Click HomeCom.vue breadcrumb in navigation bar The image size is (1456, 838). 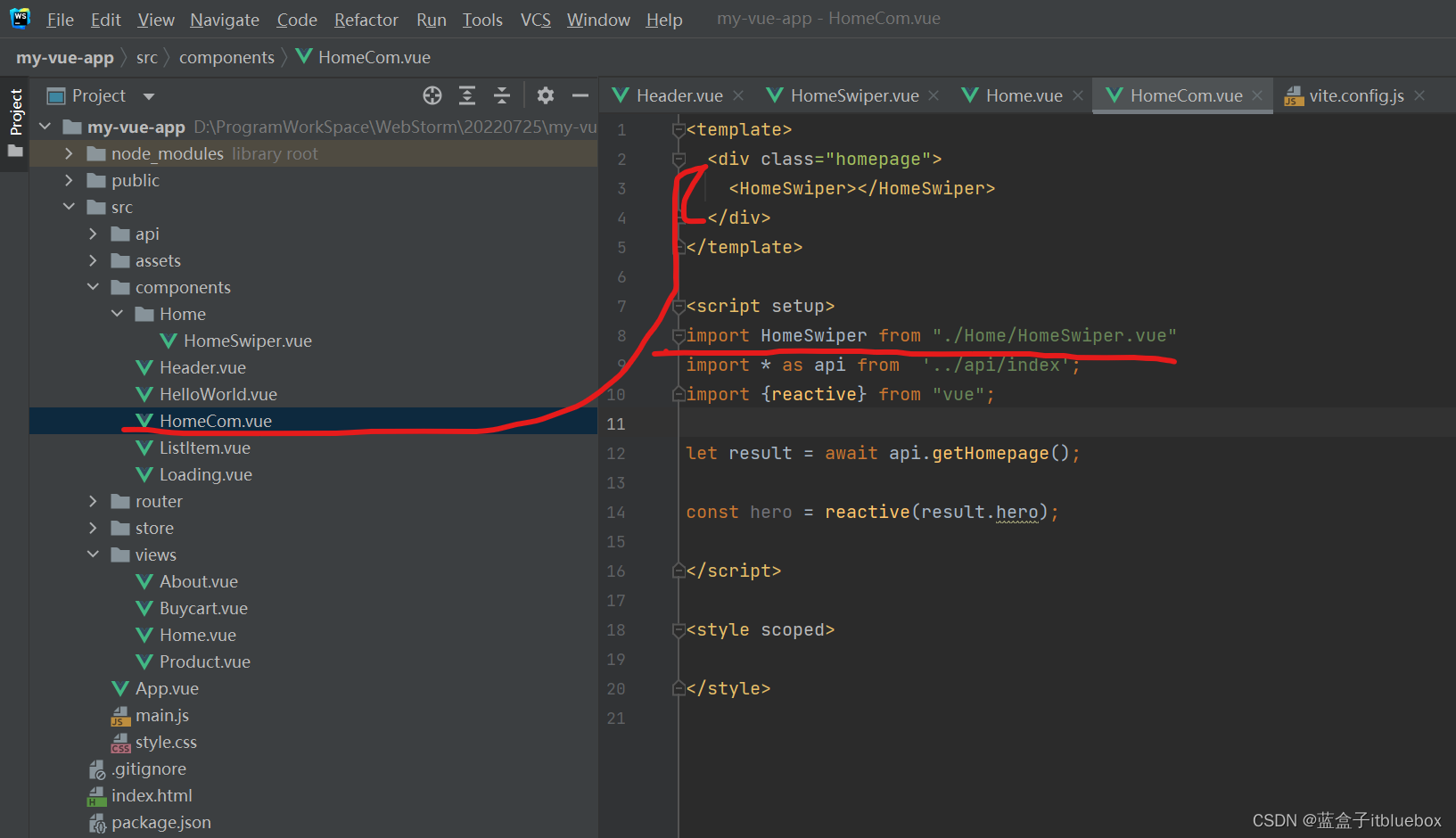click(364, 57)
